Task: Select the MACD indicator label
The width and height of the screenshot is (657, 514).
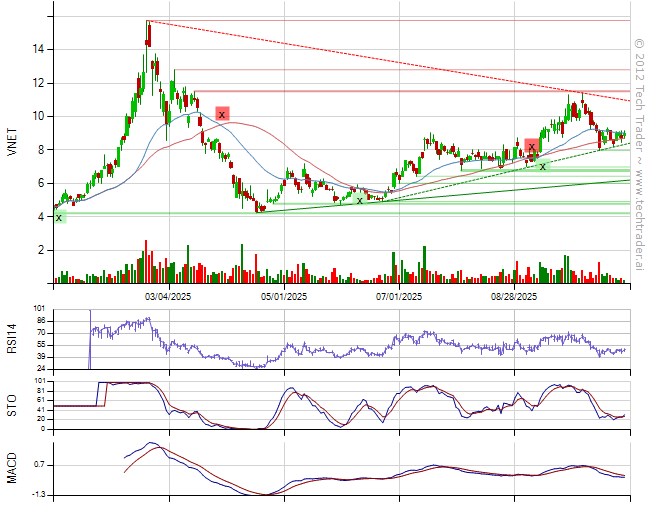Action: click(13, 468)
